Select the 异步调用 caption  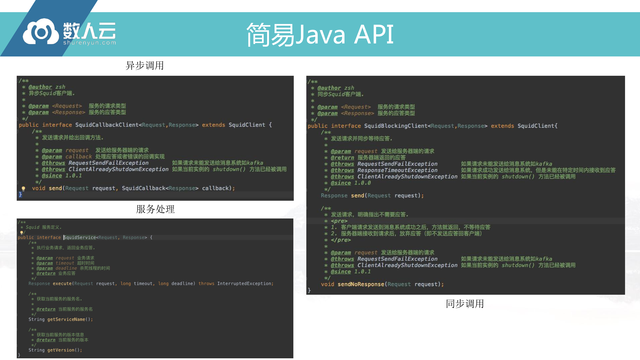pyautogui.click(x=144, y=65)
